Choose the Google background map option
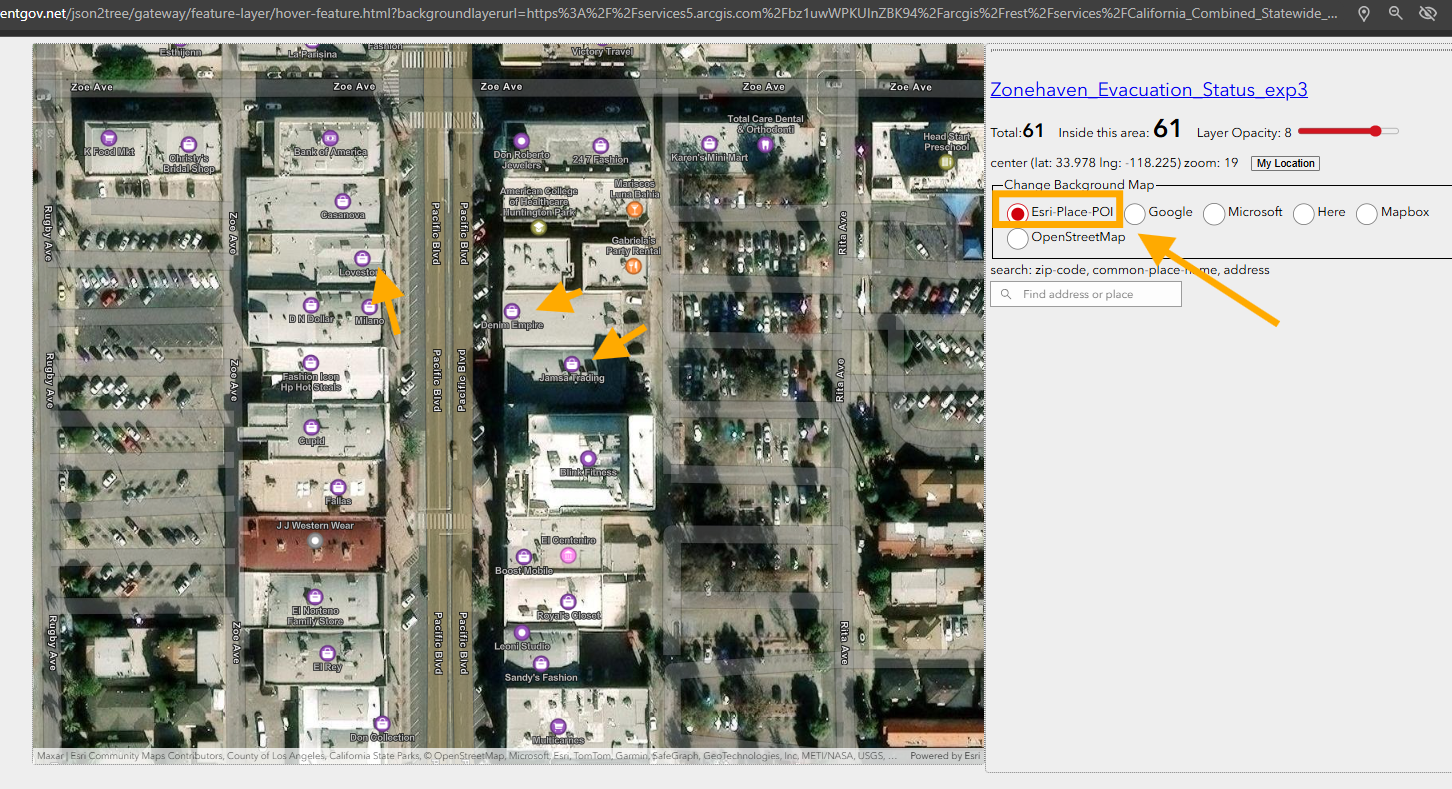The width and height of the screenshot is (1452, 789). point(1135,213)
